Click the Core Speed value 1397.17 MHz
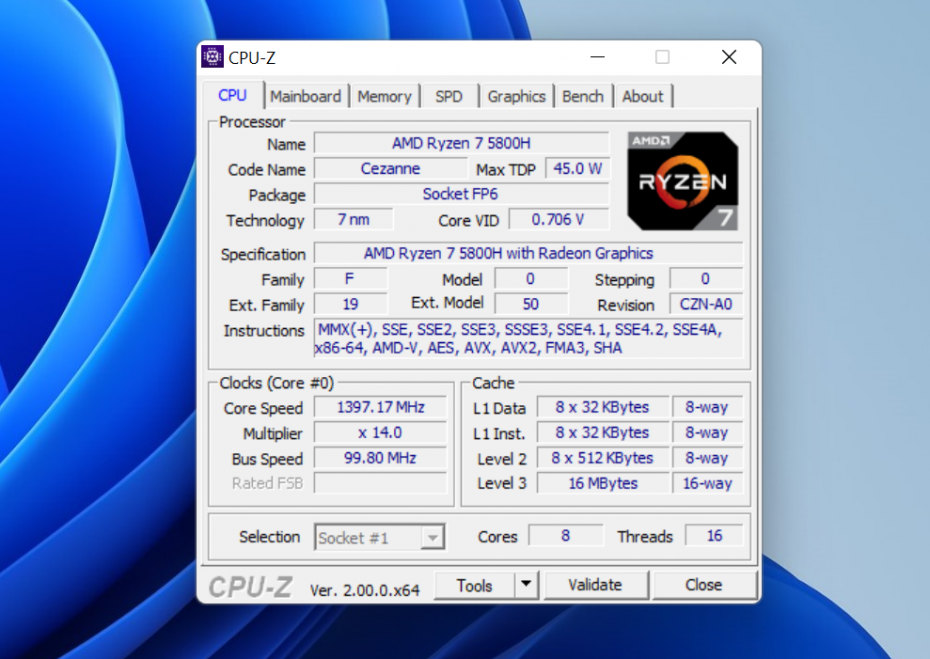This screenshot has height=659, width=930. tap(380, 408)
